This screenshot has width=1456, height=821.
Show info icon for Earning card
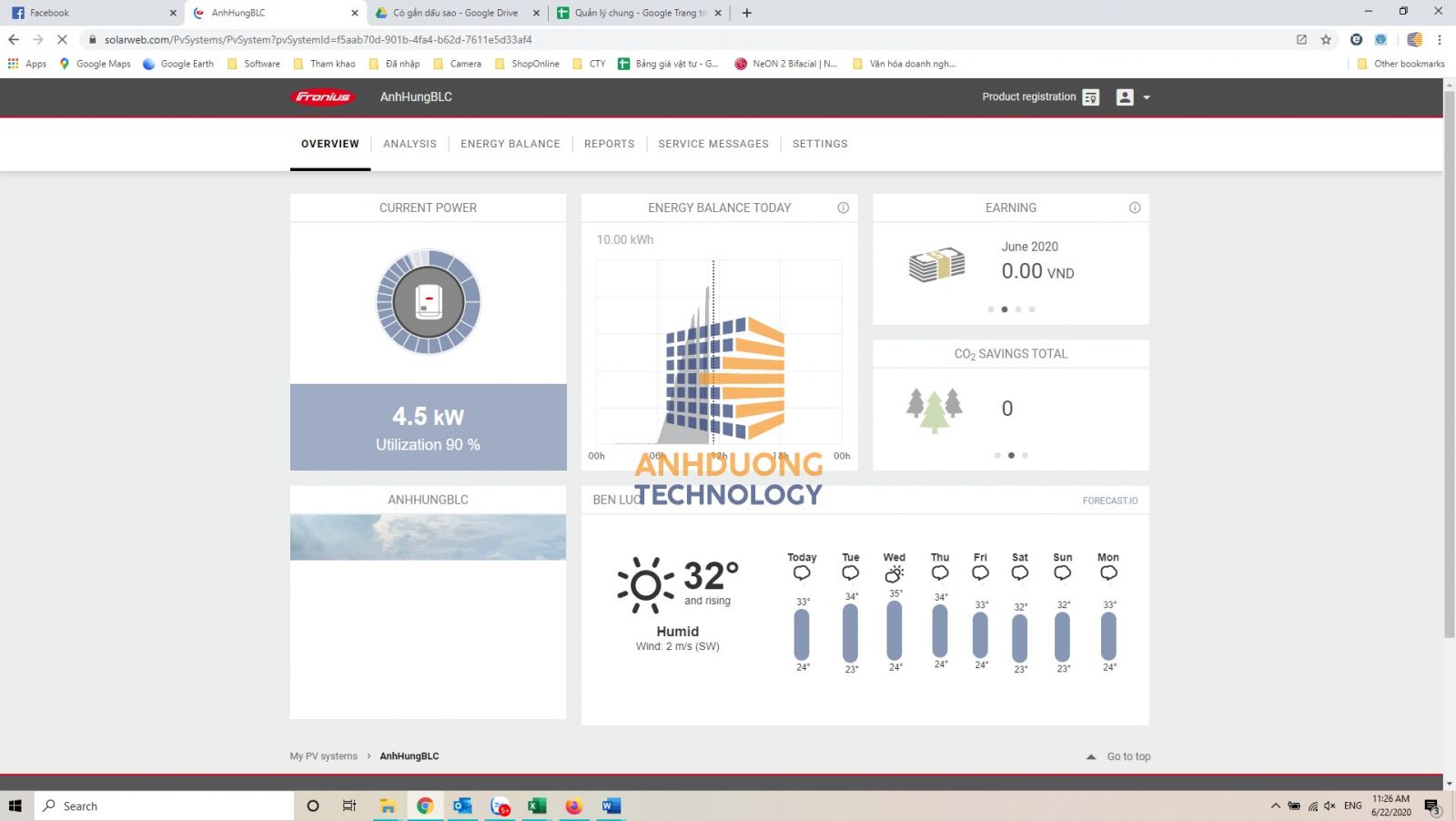[1134, 208]
